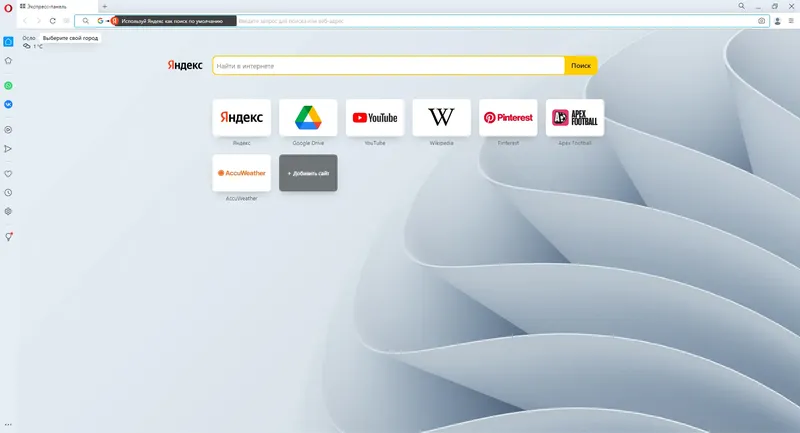Open the Pinterest speed dial tile
The width and height of the screenshot is (800, 433).
click(508, 118)
